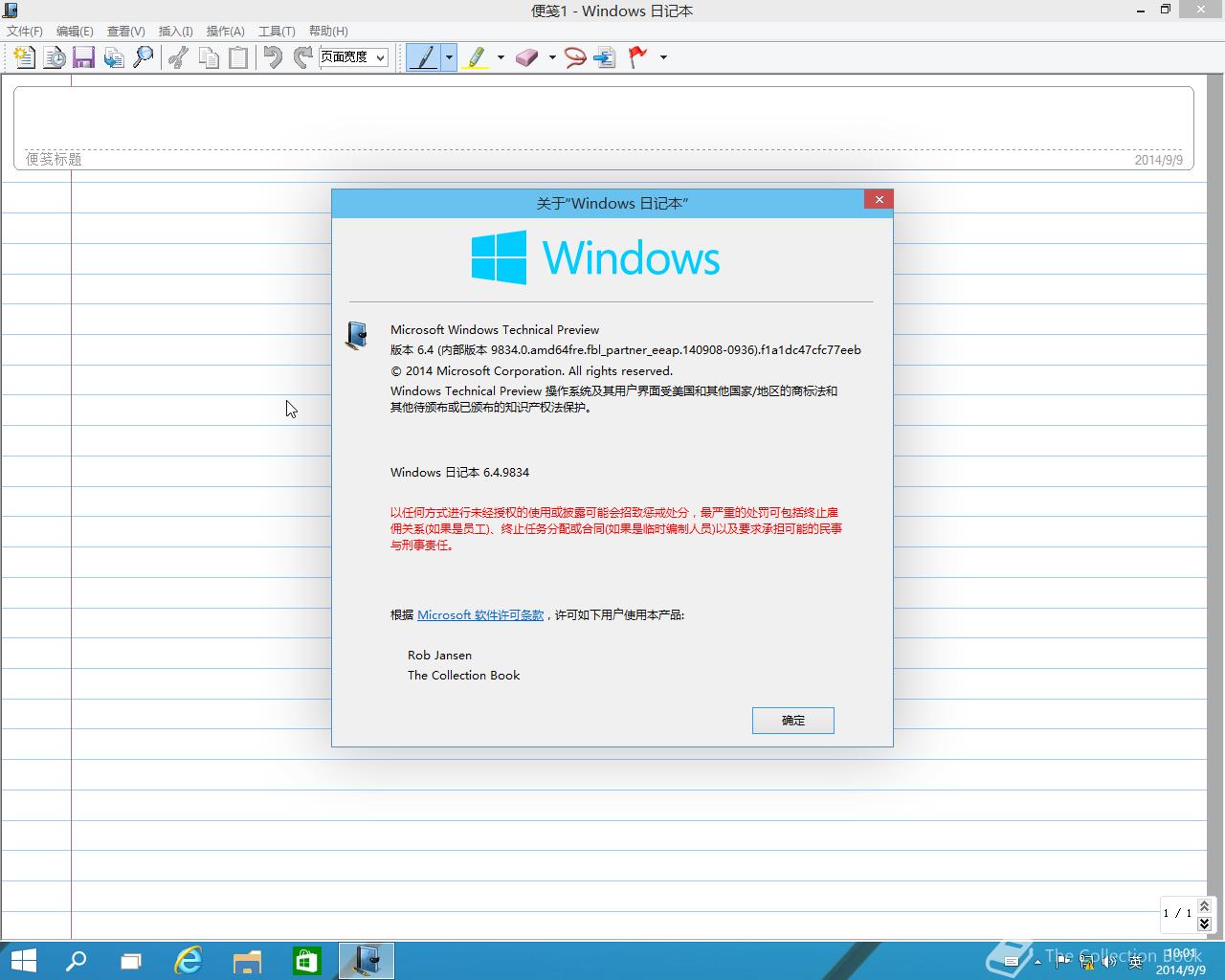Click the 2014 Microsoft Corporation copyright line
The image size is (1225, 980).
tap(531, 371)
